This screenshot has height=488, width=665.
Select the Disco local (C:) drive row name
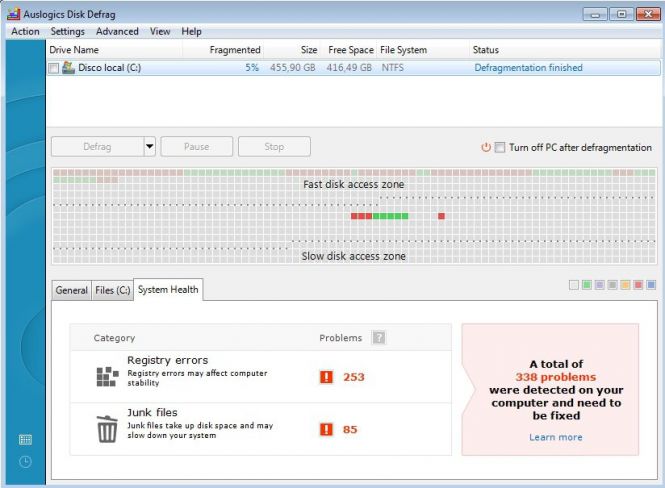tap(109, 68)
